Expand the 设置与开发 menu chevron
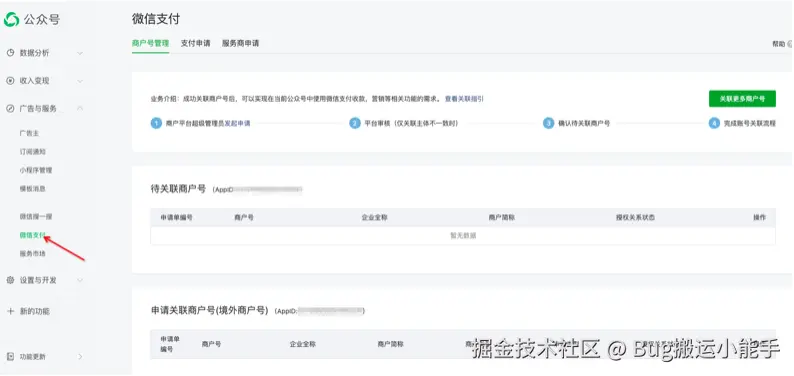This screenshot has height=376, width=794. coord(80,280)
